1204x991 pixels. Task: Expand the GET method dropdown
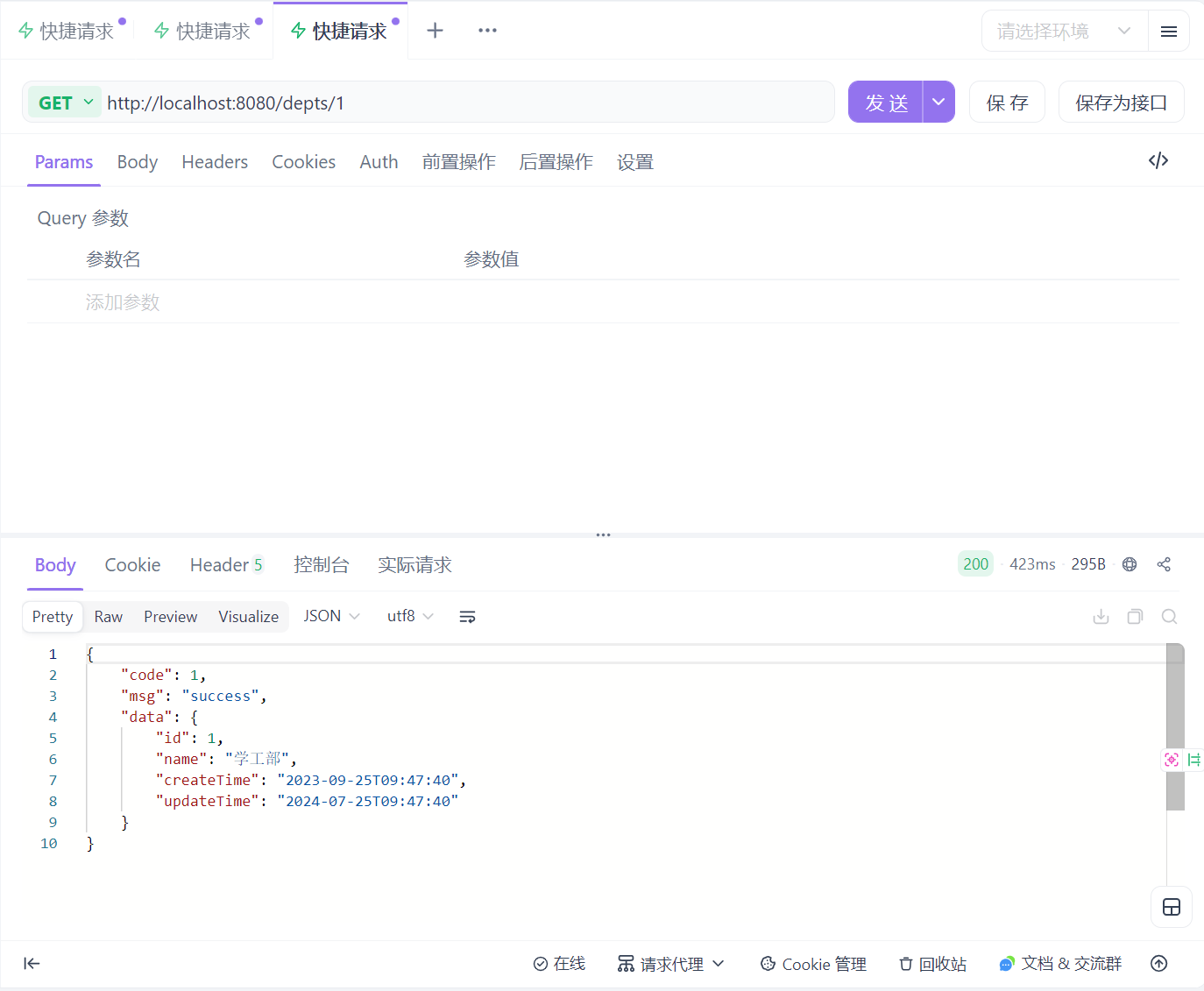click(x=65, y=103)
